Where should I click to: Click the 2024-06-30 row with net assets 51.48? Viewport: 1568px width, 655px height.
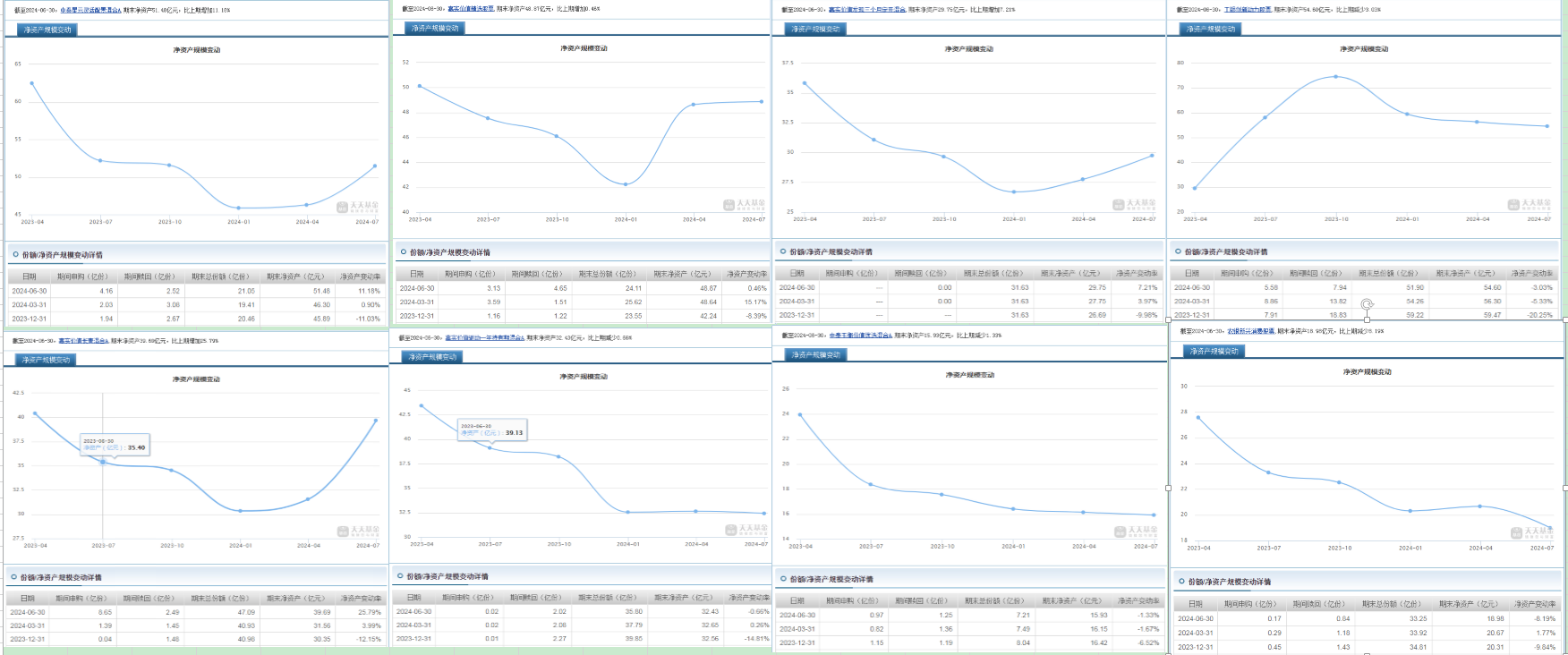(195, 291)
